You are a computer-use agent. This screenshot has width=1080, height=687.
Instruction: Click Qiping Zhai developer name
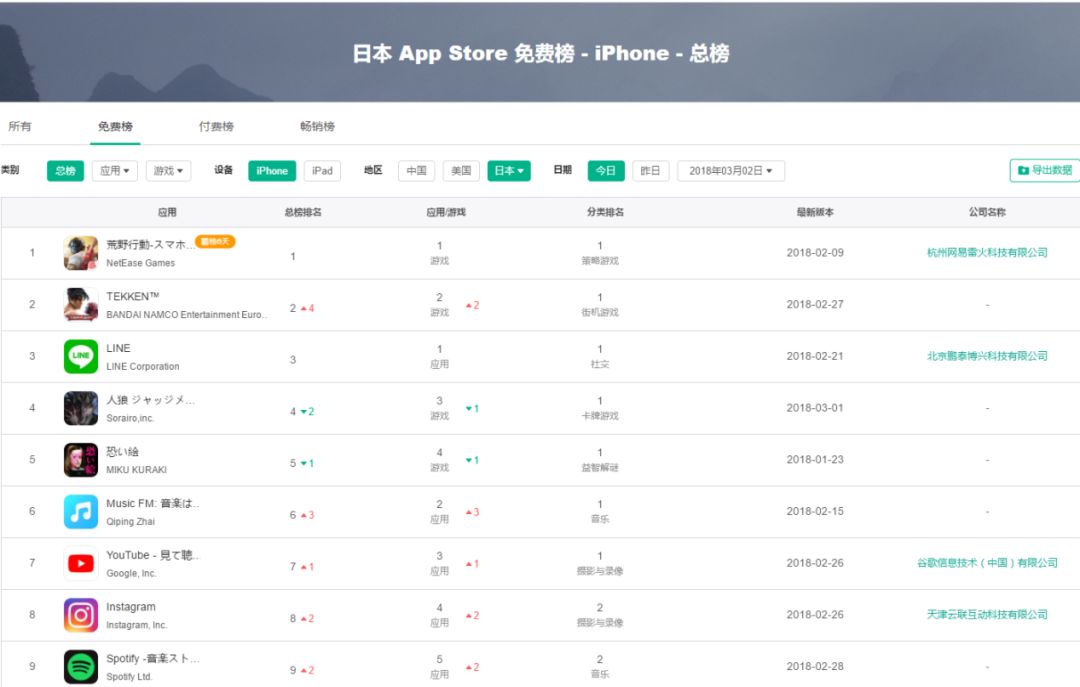pyautogui.click(x=130, y=522)
